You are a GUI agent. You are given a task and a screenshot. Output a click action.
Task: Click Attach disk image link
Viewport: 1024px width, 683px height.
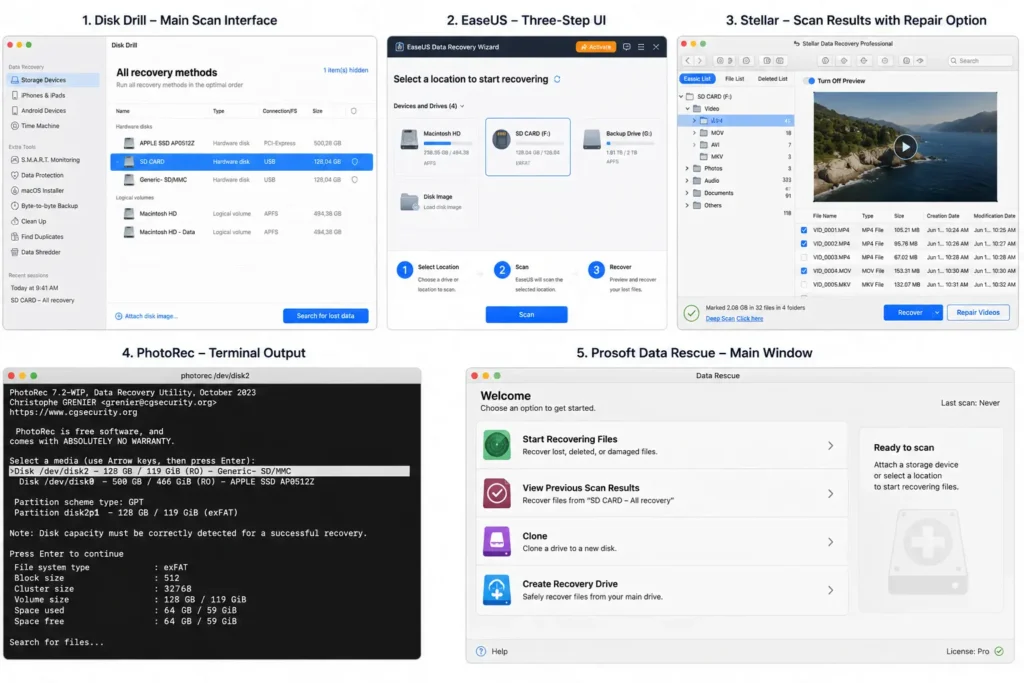point(146,316)
